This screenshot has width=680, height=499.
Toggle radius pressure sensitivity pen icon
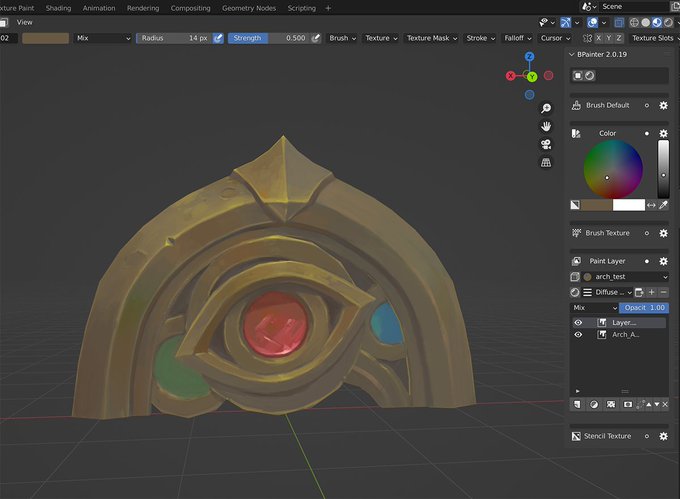pos(218,38)
